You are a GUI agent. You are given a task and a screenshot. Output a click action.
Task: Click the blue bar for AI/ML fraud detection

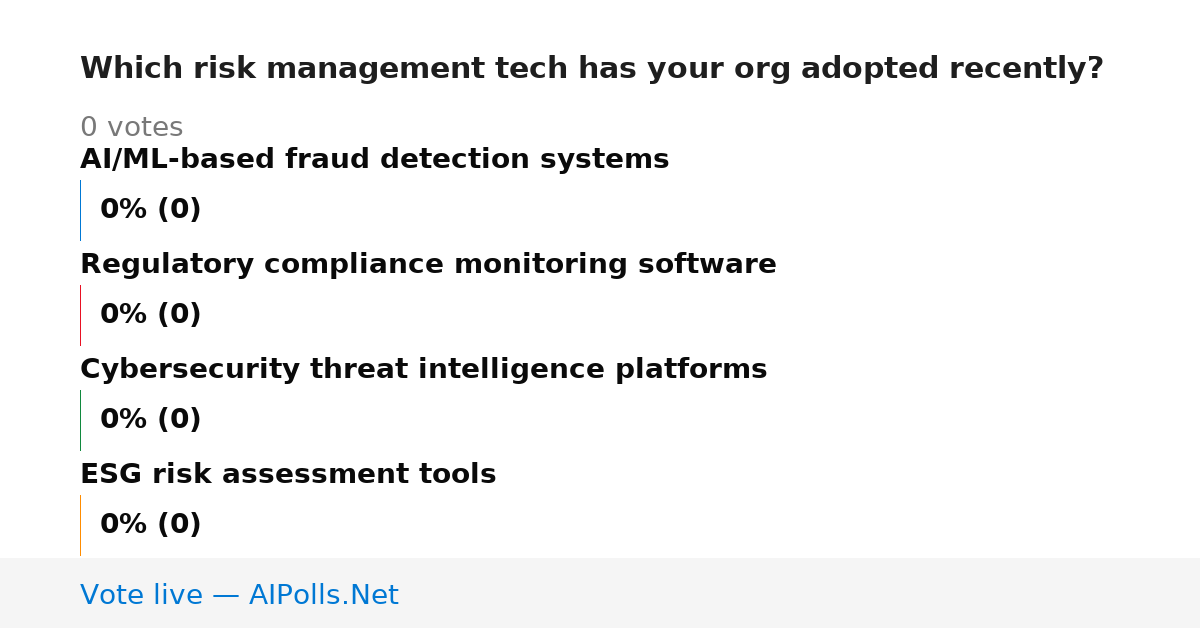click(80, 210)
